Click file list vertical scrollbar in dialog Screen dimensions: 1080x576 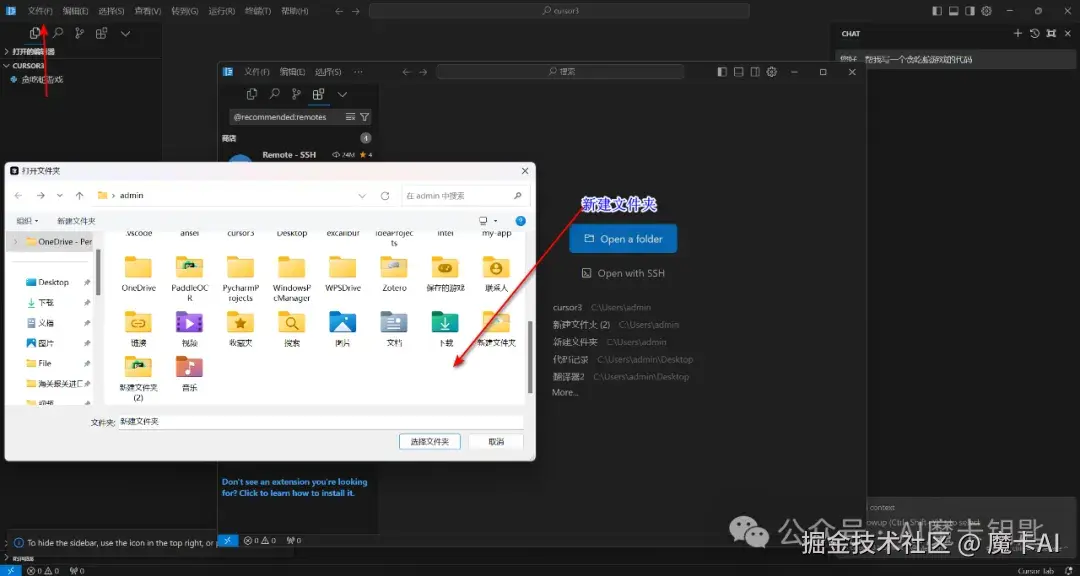click(530, 356)
